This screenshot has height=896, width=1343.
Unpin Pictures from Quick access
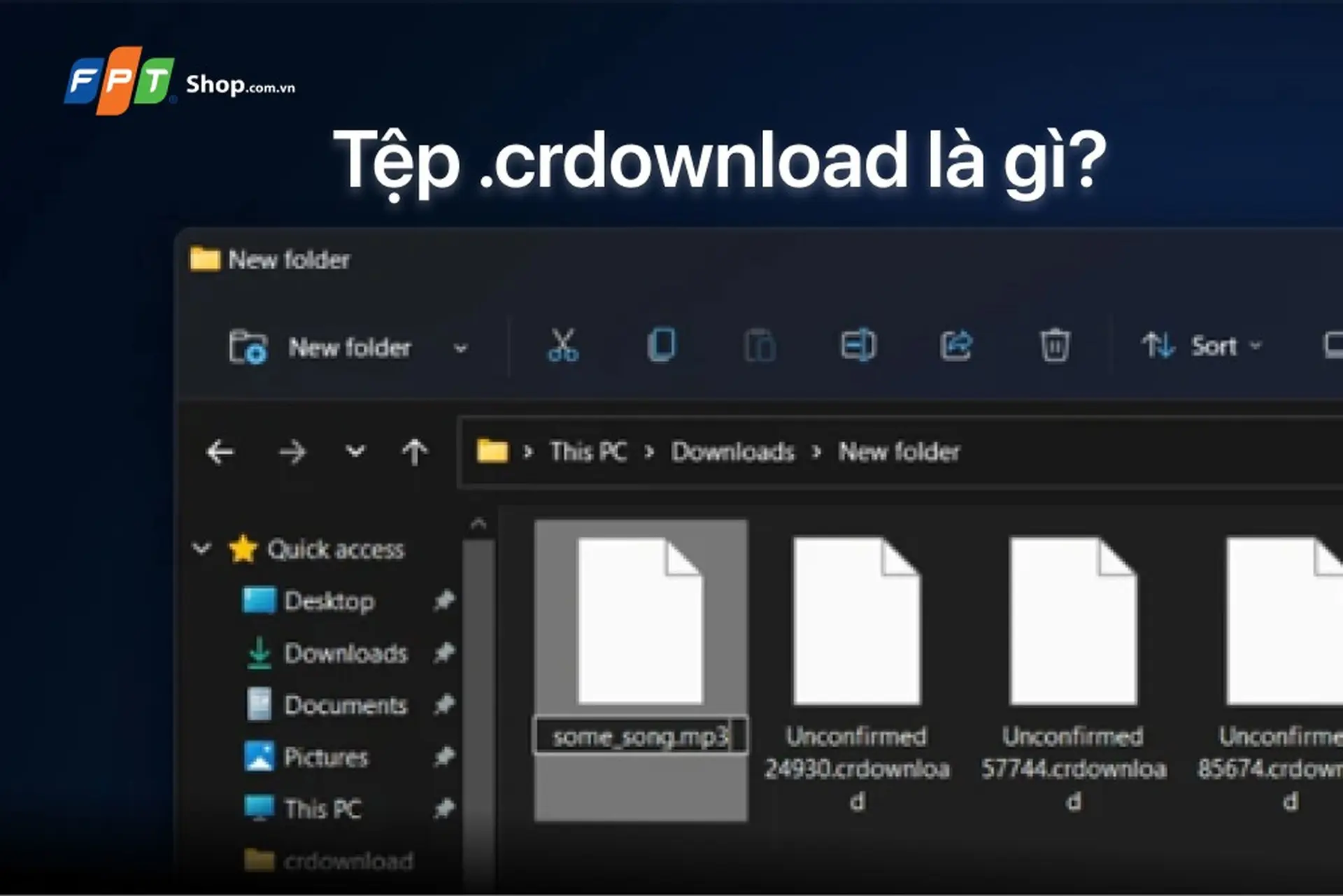[x=446, y=758]
